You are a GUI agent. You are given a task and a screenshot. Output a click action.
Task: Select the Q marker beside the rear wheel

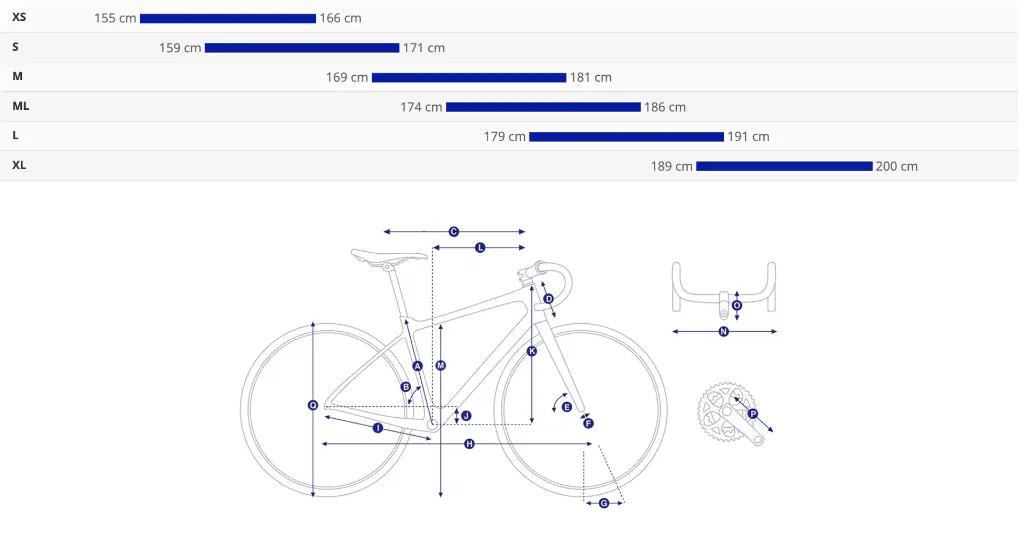(x=313, y=405)
